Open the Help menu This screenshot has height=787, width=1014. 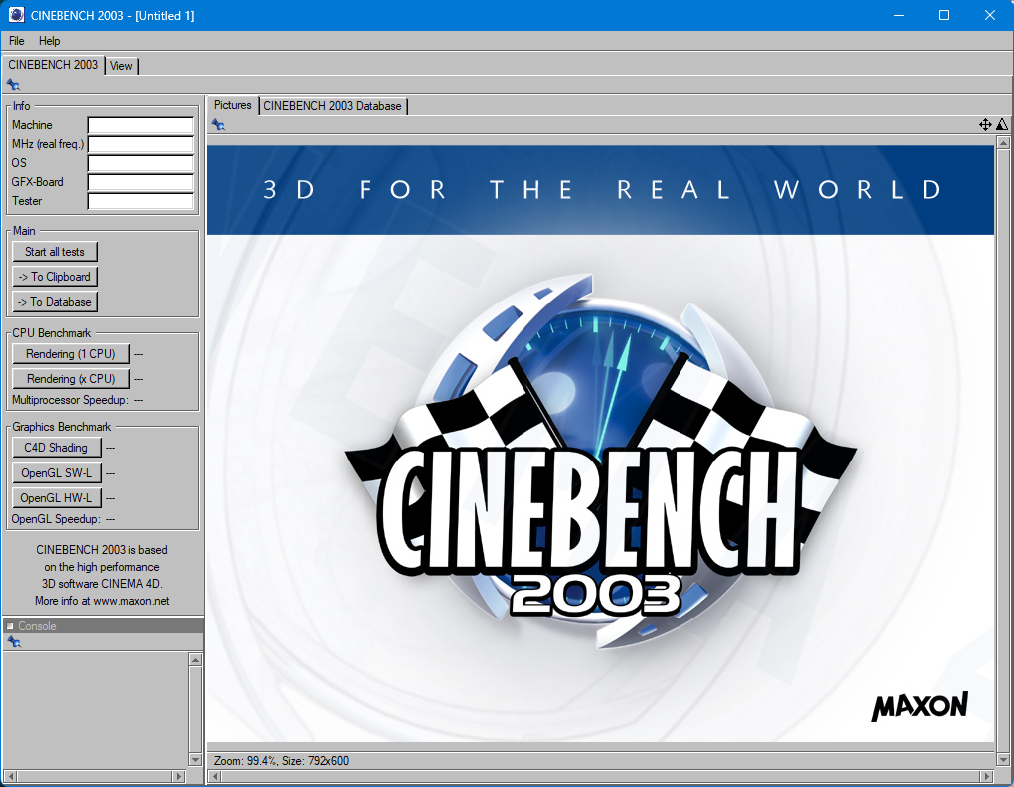coord(50,41)
